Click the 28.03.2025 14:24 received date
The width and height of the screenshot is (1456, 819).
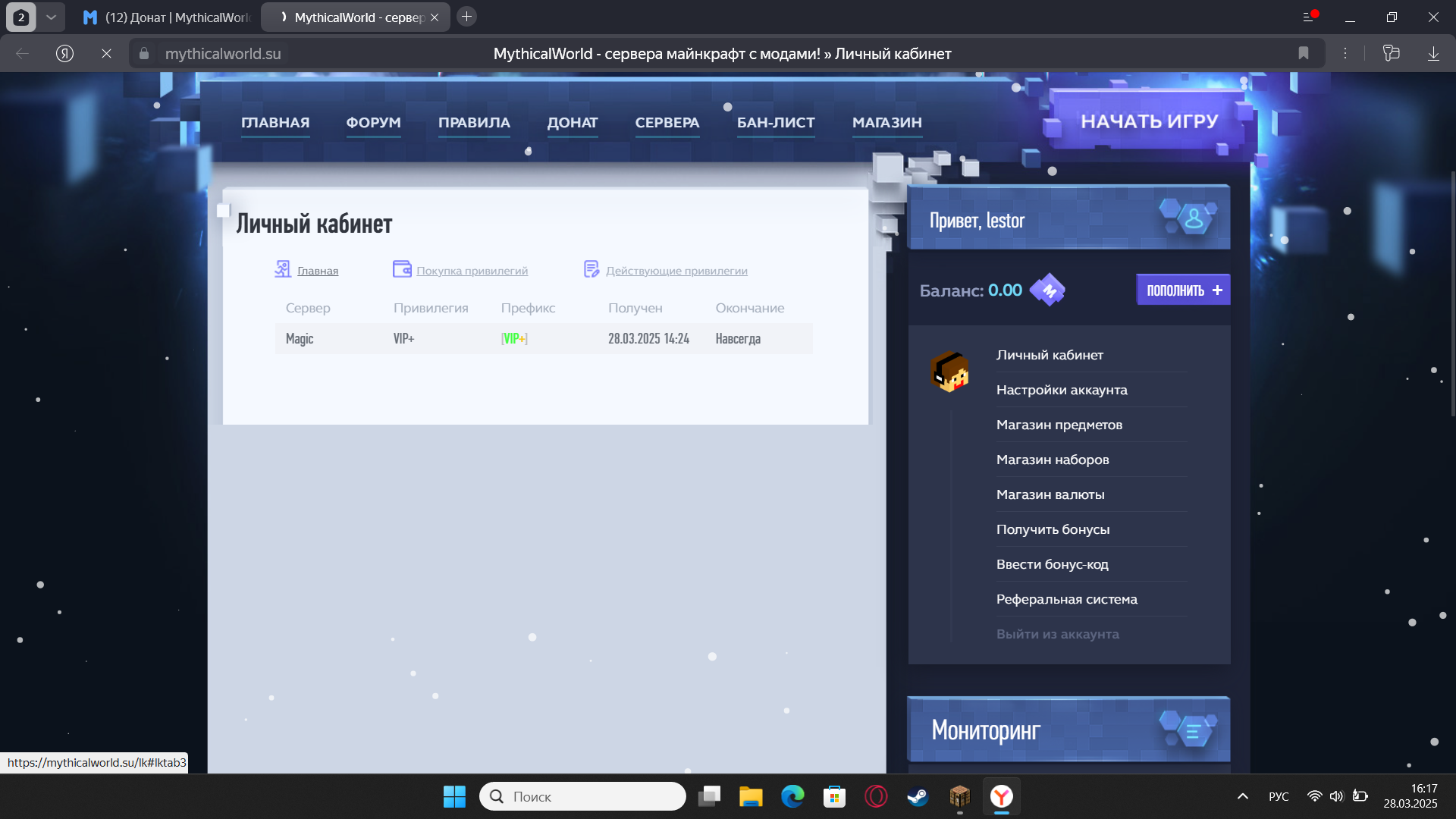(x=648, y=338)
